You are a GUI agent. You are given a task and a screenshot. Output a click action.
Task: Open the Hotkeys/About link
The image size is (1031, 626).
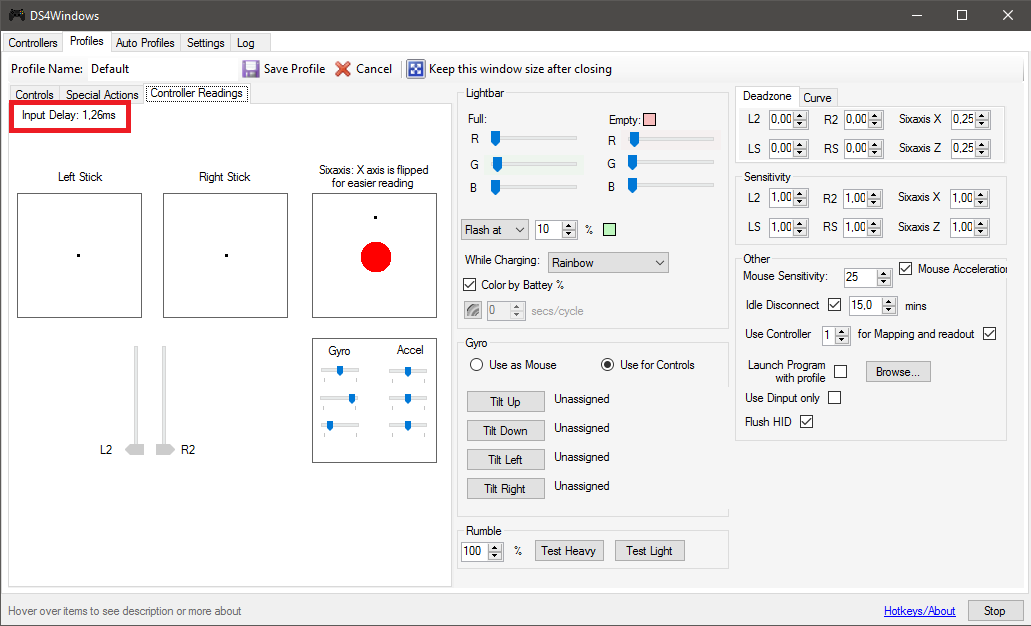click(919, 611)
